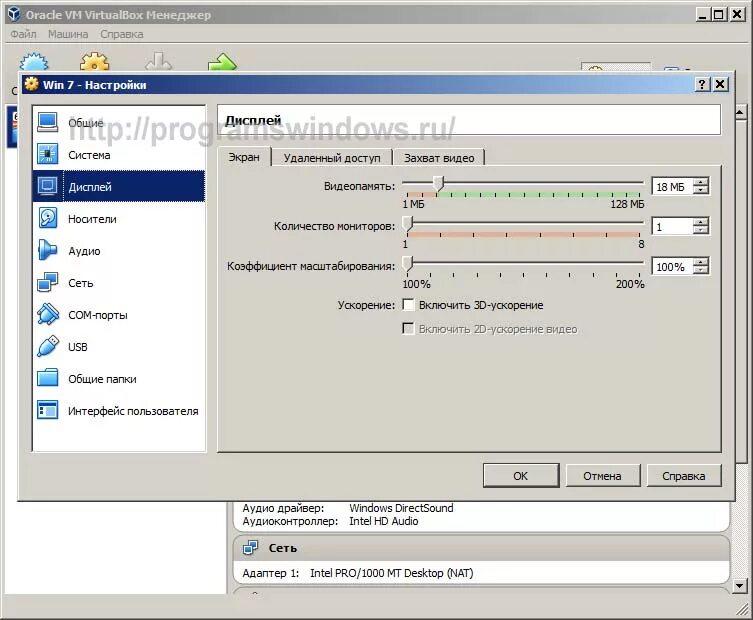The height and width of the screenshot is (620, 753).
Task: Select the Аудио category label
Action: pos(84,251)
